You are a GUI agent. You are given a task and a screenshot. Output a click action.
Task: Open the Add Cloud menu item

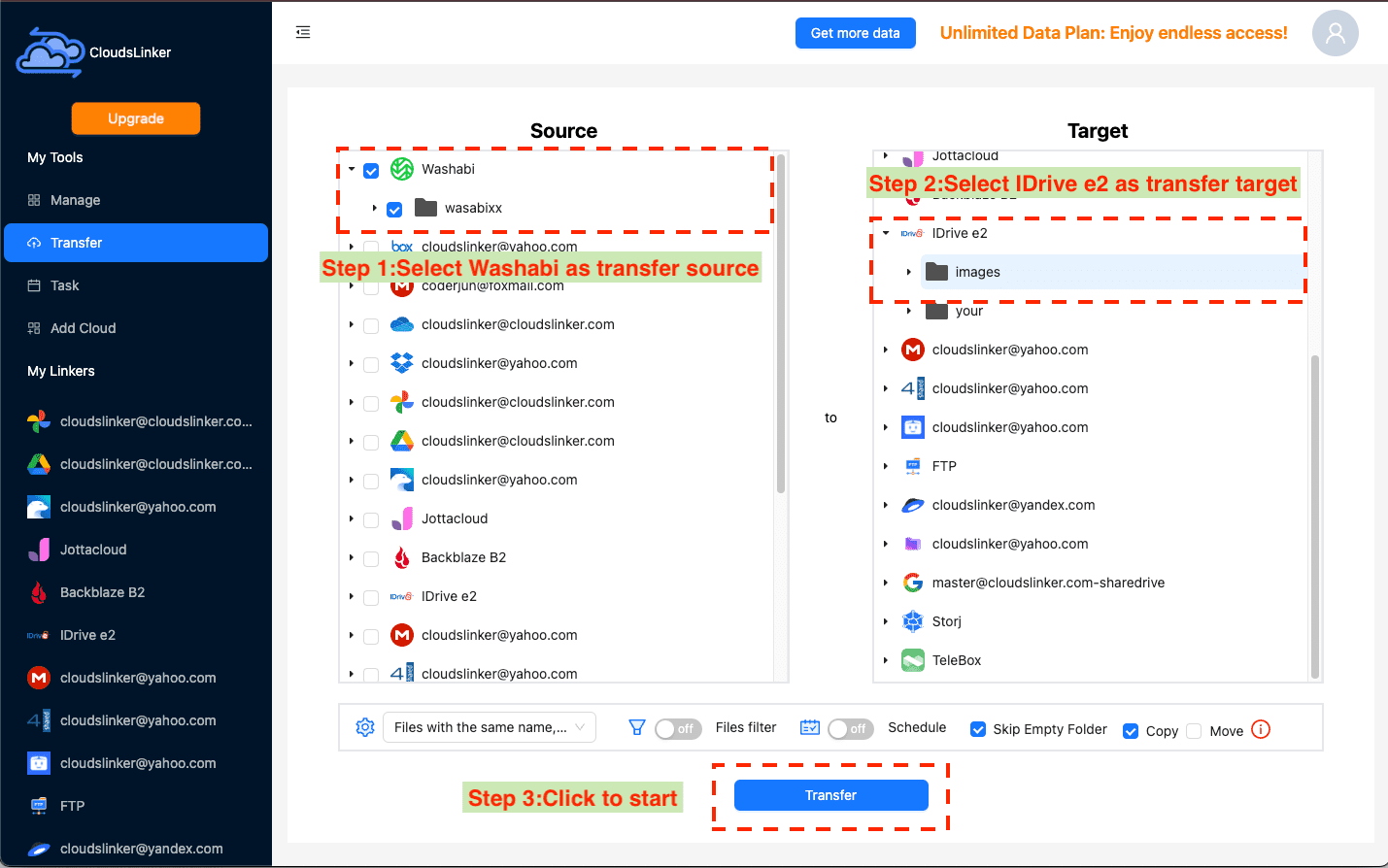(x=136, y=328)
